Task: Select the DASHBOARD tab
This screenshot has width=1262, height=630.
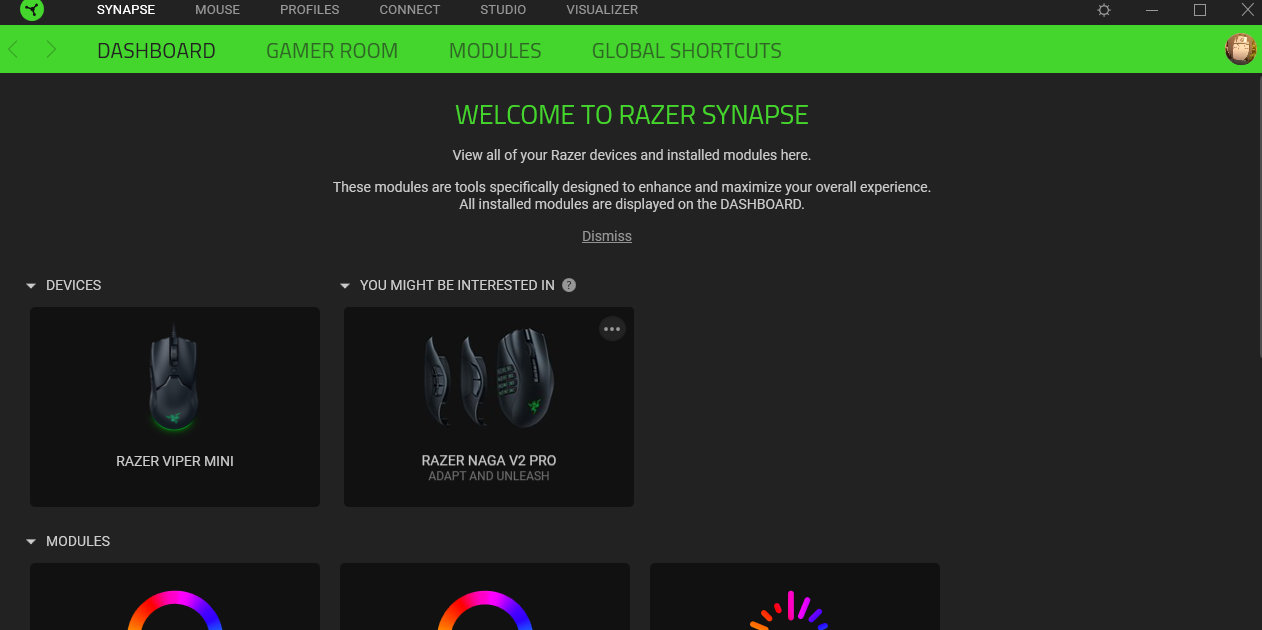Action: 156,50
